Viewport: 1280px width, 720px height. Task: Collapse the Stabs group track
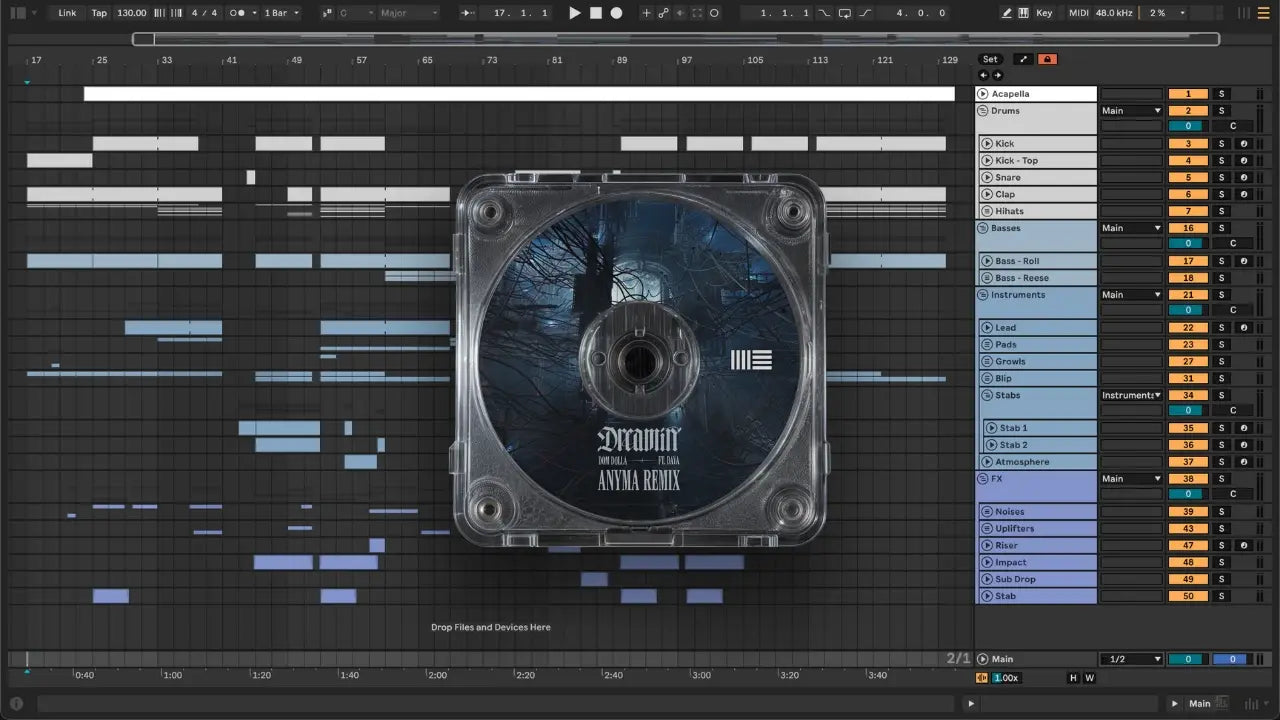pyautogui.click(x=987, y=395)
